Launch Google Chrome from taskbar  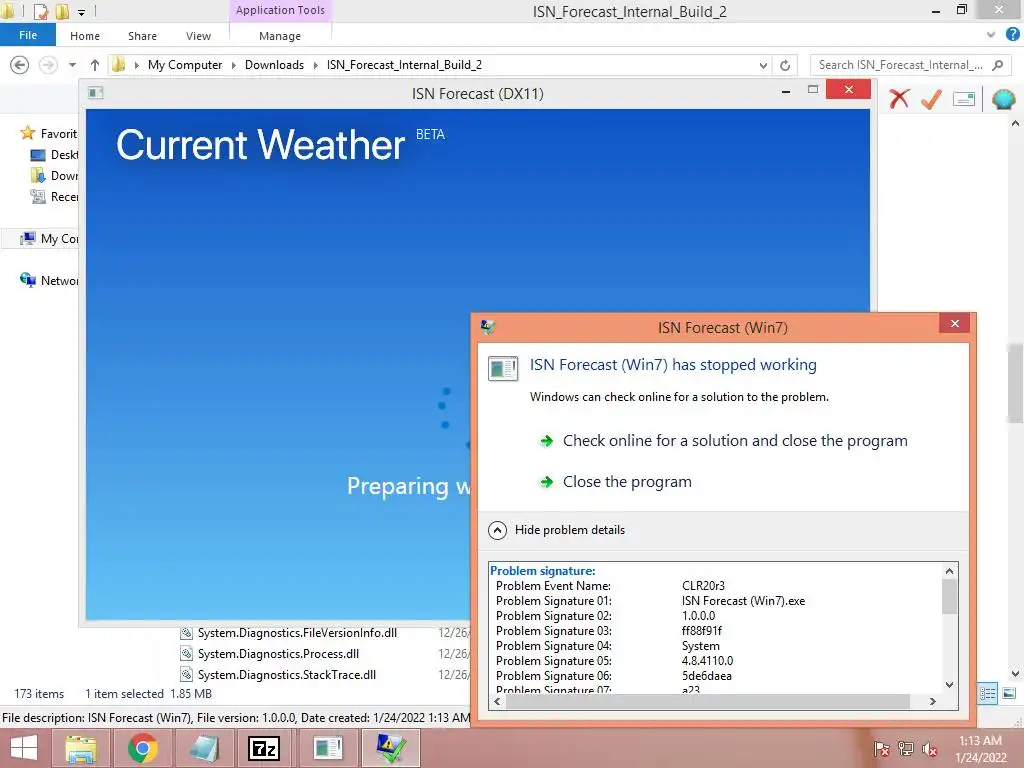pyautogui.click(x=142, y=748)
